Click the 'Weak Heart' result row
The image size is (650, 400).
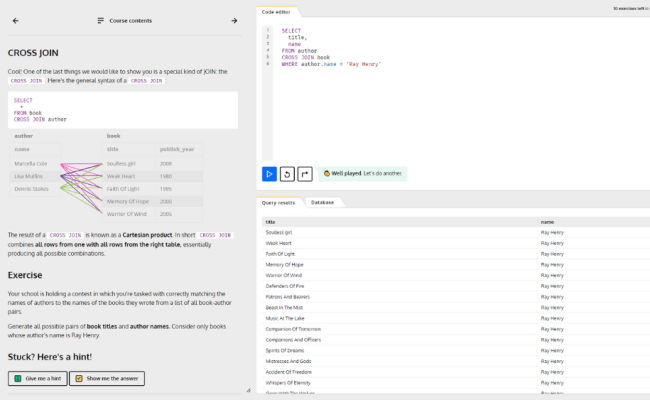pyautogui.click(x=456, y=243)
